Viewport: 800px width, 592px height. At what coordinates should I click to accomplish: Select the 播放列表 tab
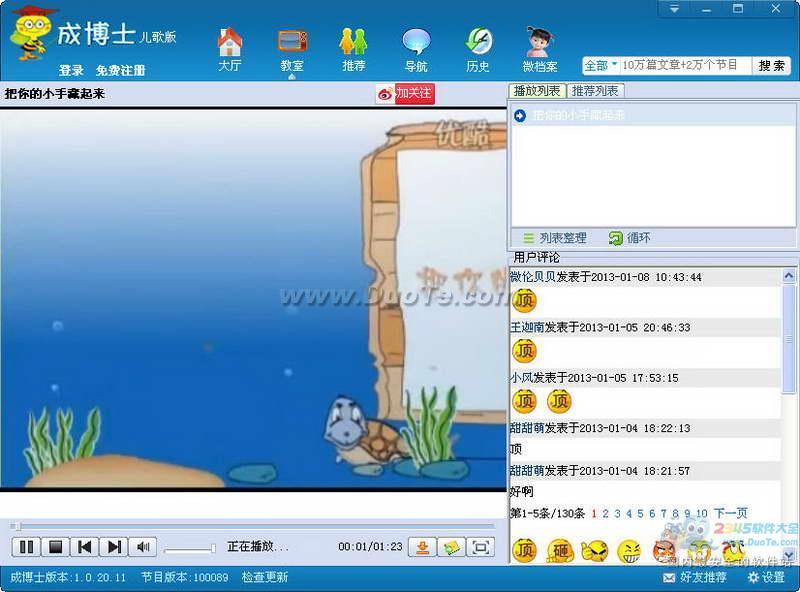click(x=537, y=91)
